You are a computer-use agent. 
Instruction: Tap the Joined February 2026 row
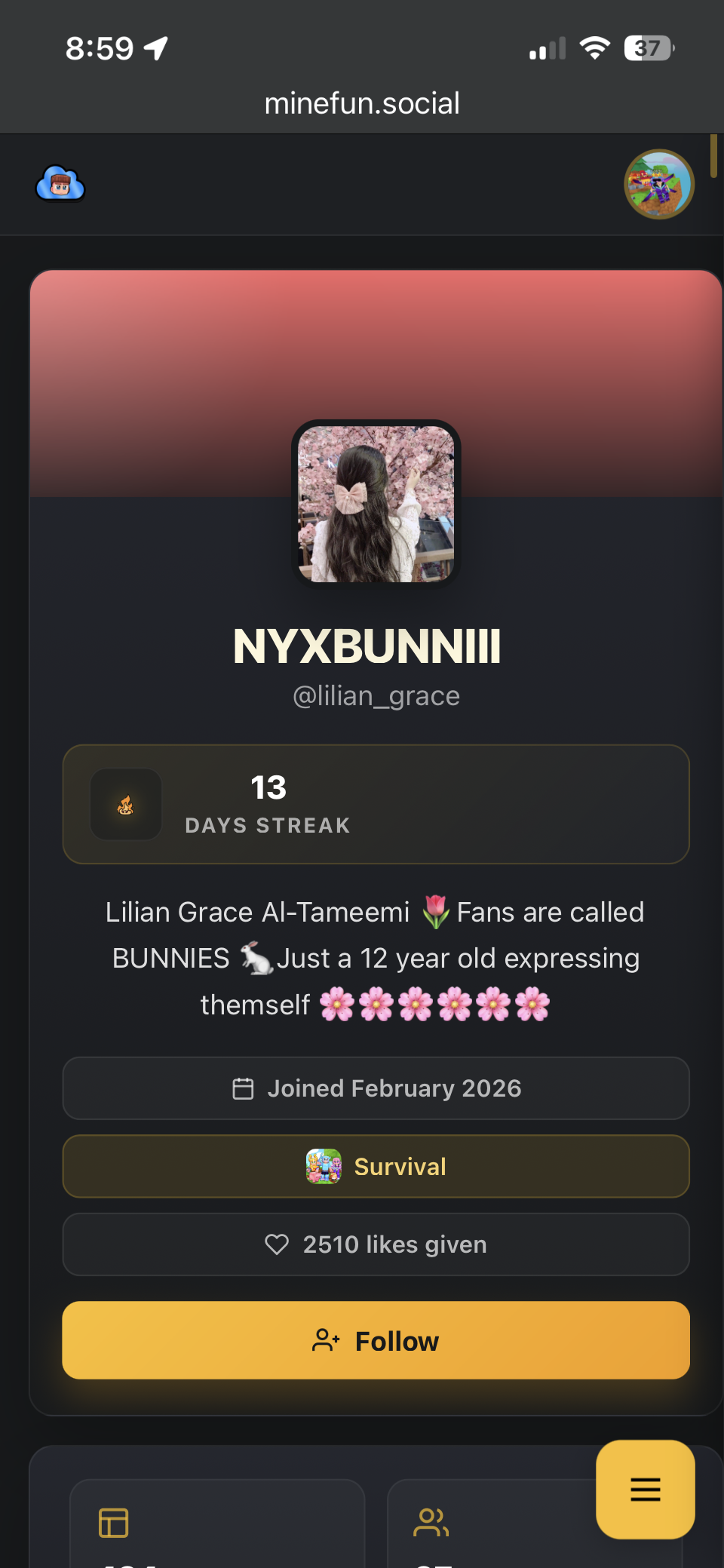(x=376, y=1088)
